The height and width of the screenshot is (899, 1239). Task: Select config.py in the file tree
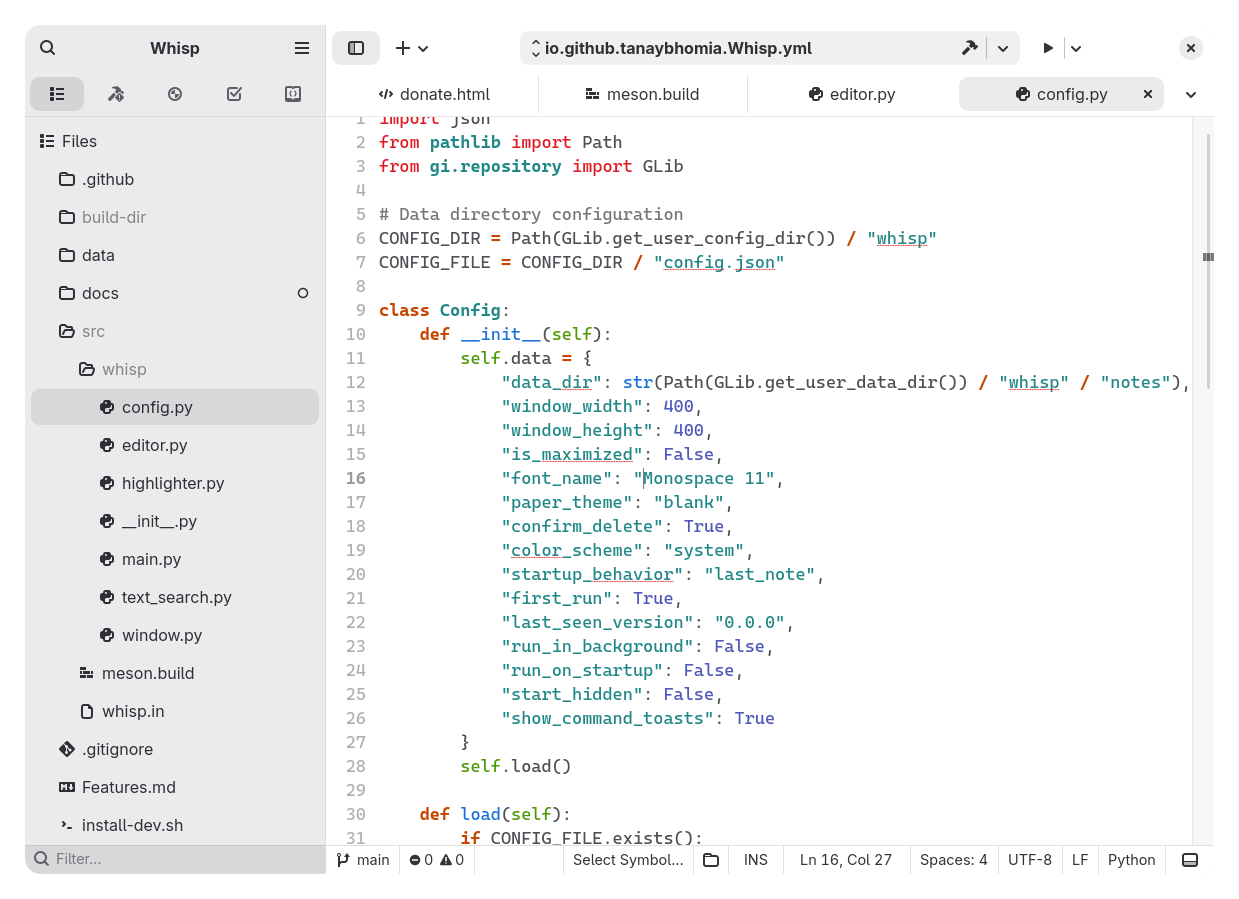175,407
